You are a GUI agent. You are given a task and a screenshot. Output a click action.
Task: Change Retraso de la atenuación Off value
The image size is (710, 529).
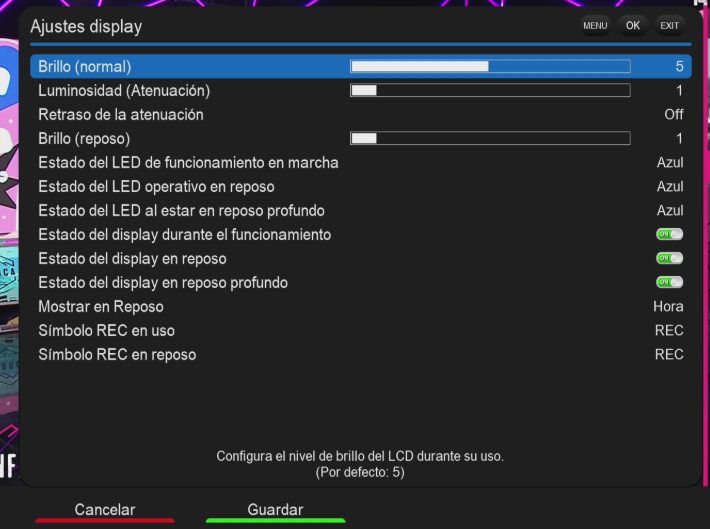(674, 115)
